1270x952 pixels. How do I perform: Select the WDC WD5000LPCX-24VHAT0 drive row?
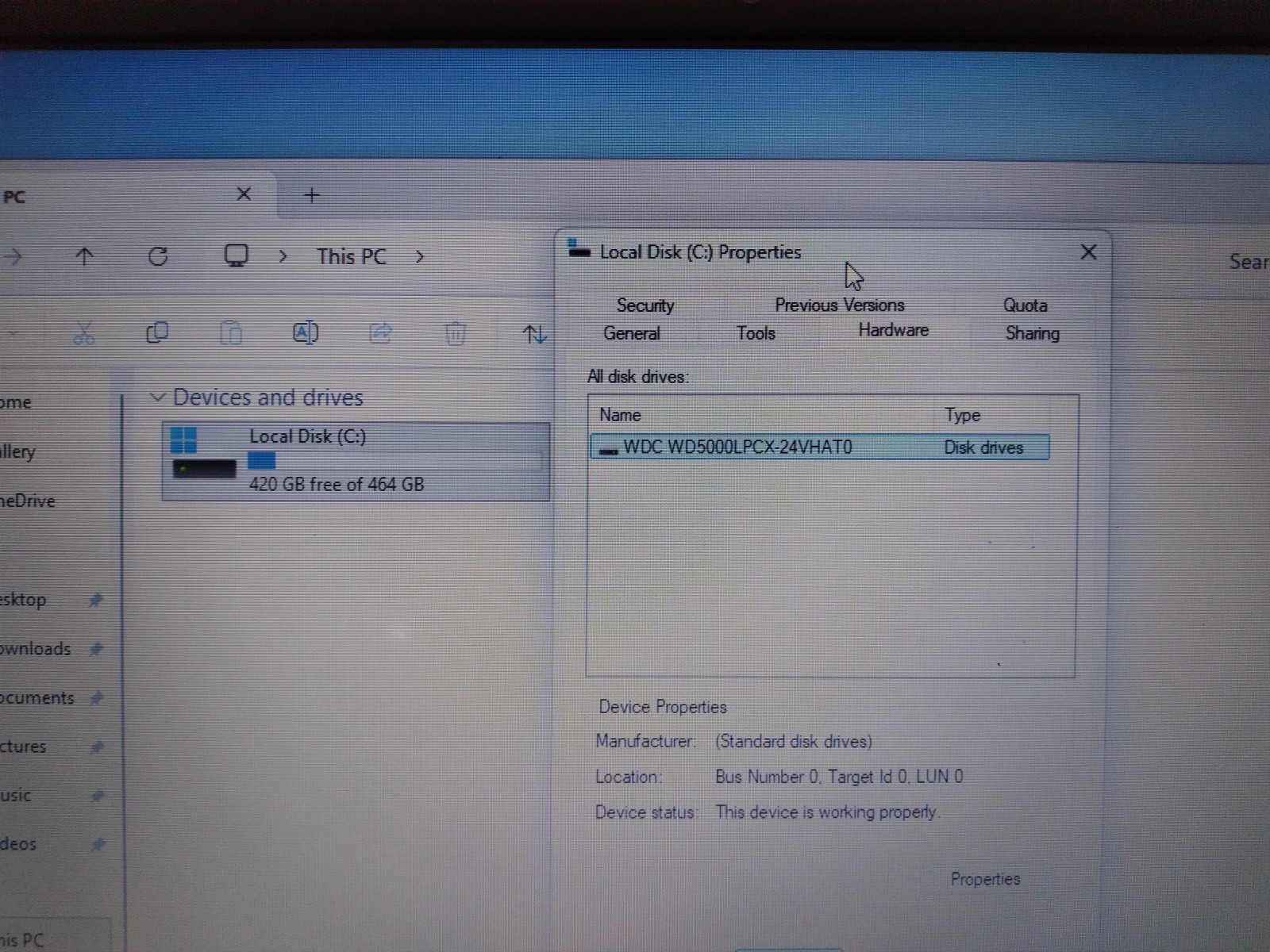point(820,447)
